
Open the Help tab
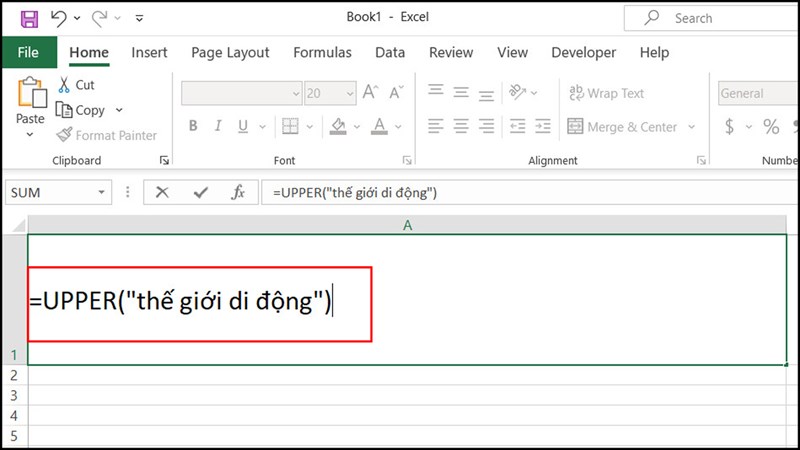(654, 53)
